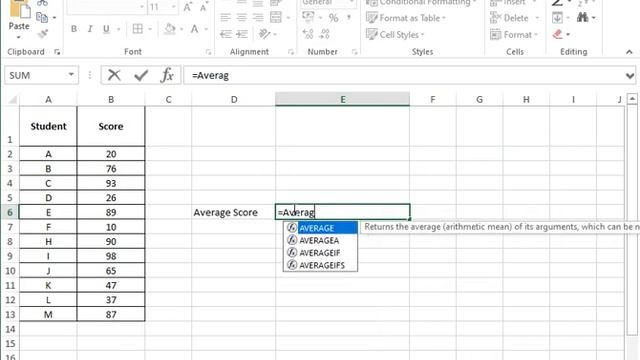
Task: Increase font size with larger A
Action: [187, 7]
